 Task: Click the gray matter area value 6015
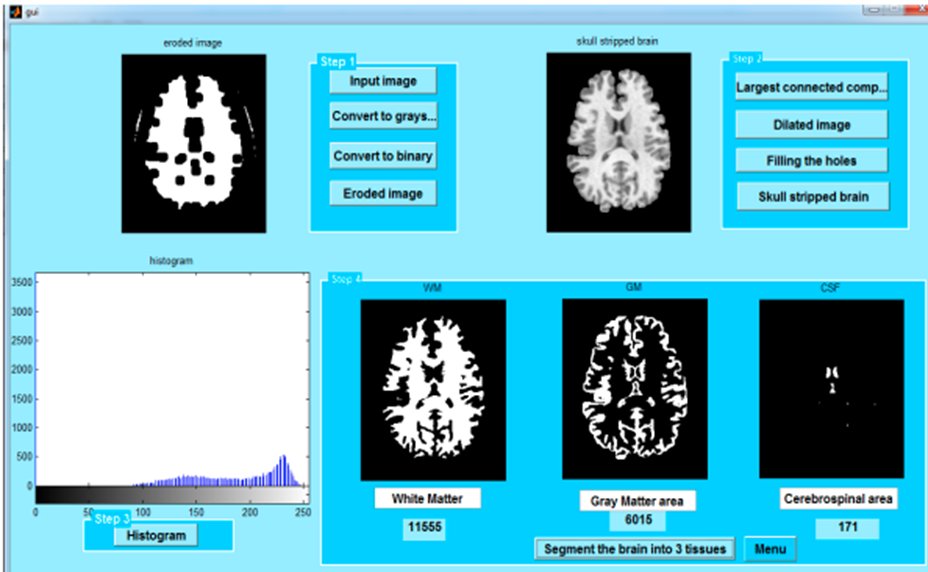coord(637,521)
